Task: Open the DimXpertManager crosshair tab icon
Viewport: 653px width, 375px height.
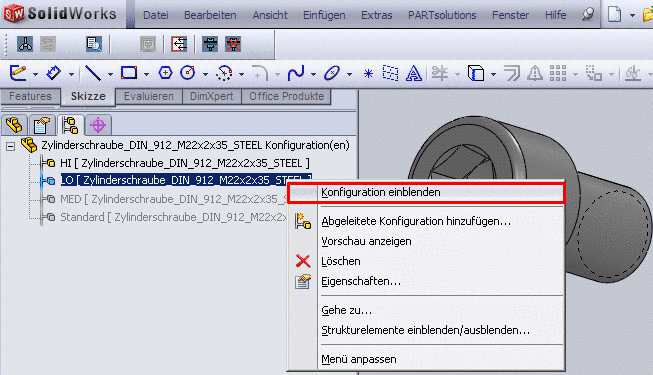Action: [x=98, y=125]
